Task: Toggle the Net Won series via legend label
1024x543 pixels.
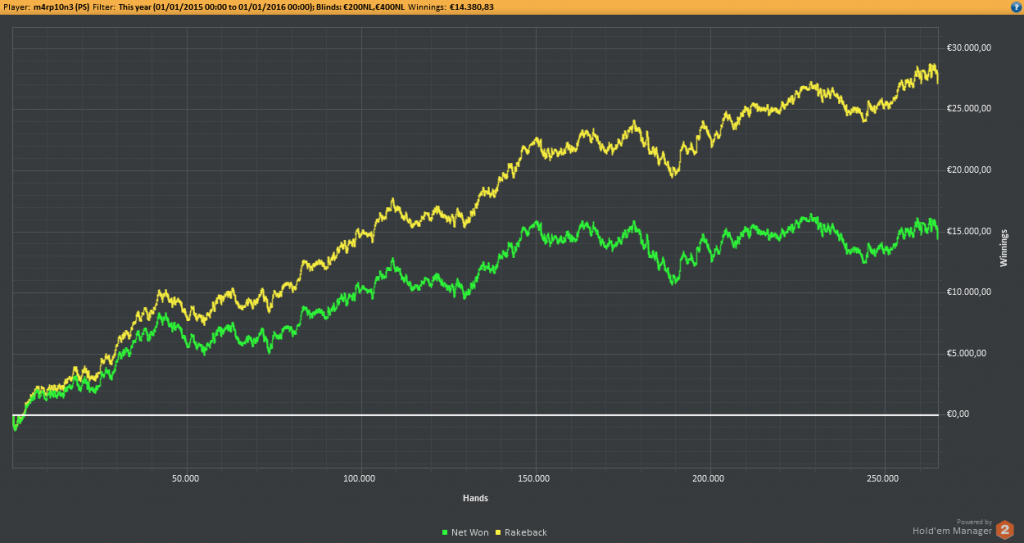Action: click(x=470, y=533)
